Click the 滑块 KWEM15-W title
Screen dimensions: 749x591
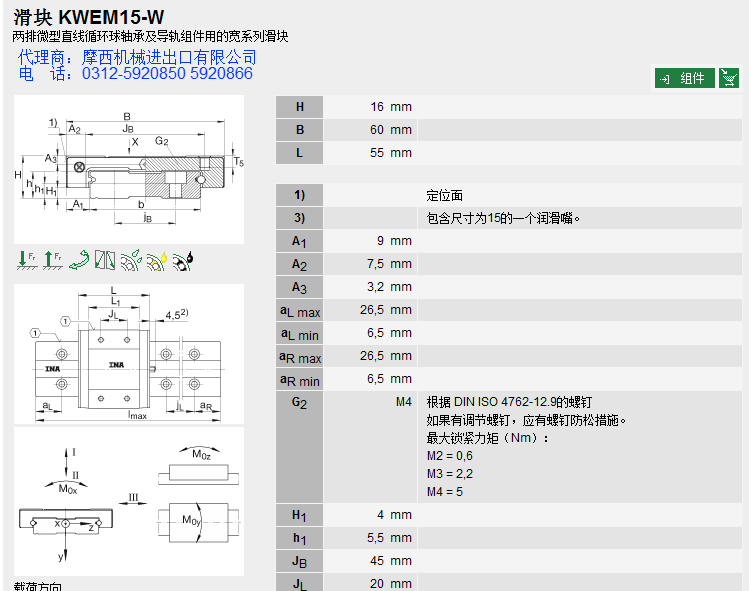(90, 17)
